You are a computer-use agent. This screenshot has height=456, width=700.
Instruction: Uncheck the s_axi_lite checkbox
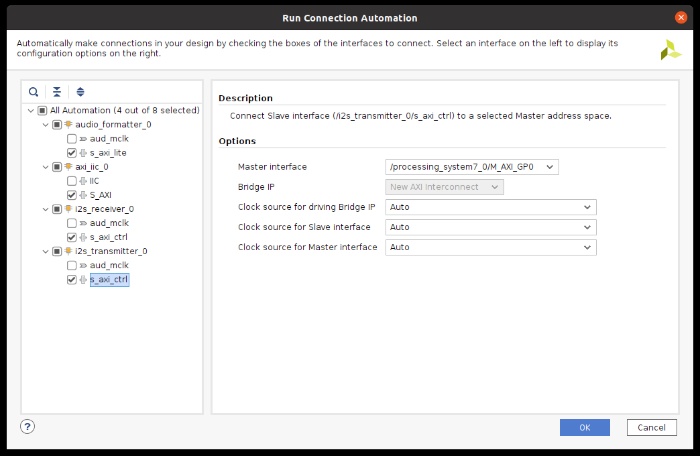pos(71,153)
